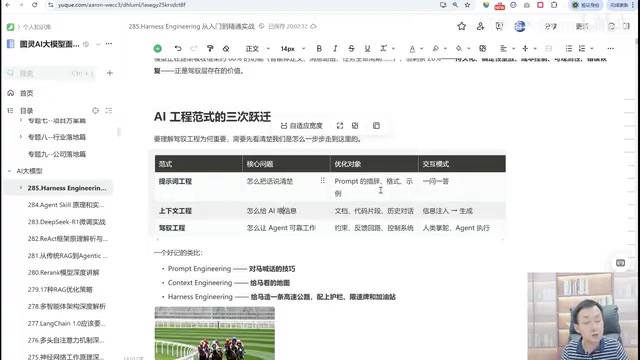Click the green insert plus button
The image size is (640, 360).
tap(158, 49)
